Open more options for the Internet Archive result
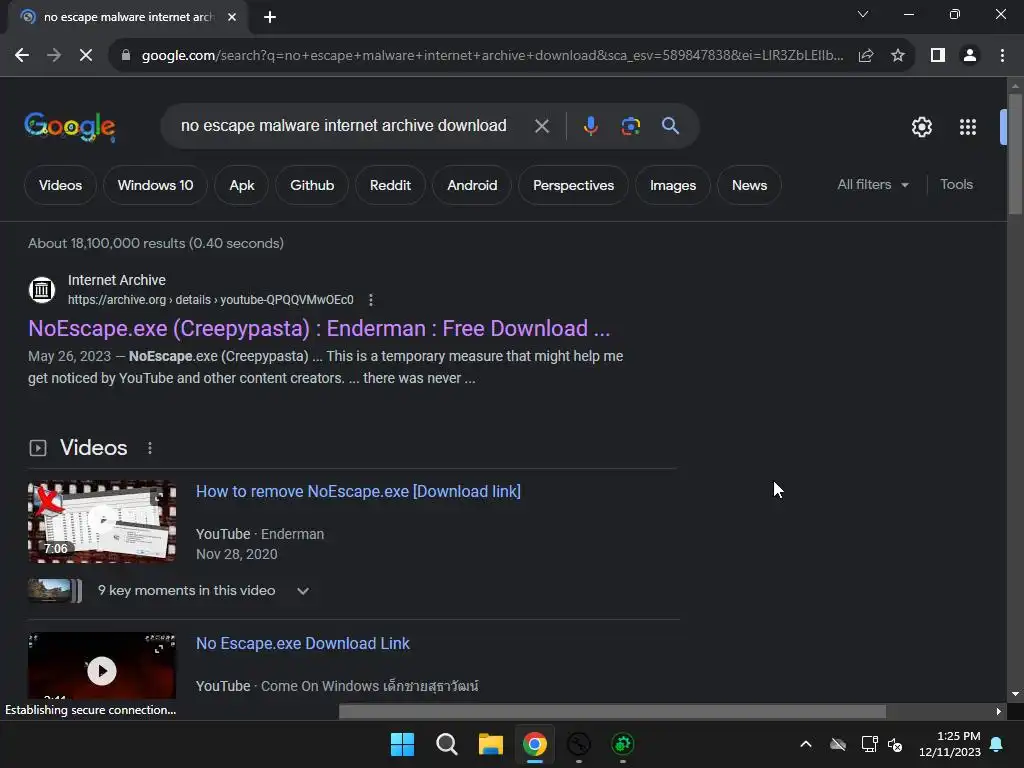The image size is (1024, 768). click(371, 300)
